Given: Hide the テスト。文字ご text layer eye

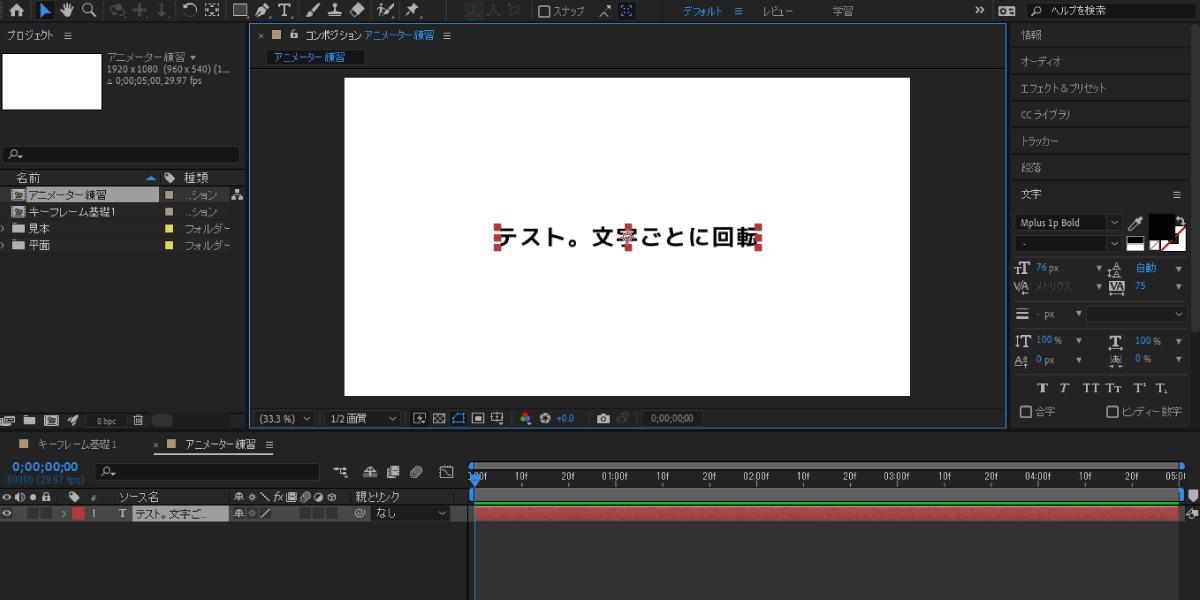Looking at the screenshot, I should point(7,513).
